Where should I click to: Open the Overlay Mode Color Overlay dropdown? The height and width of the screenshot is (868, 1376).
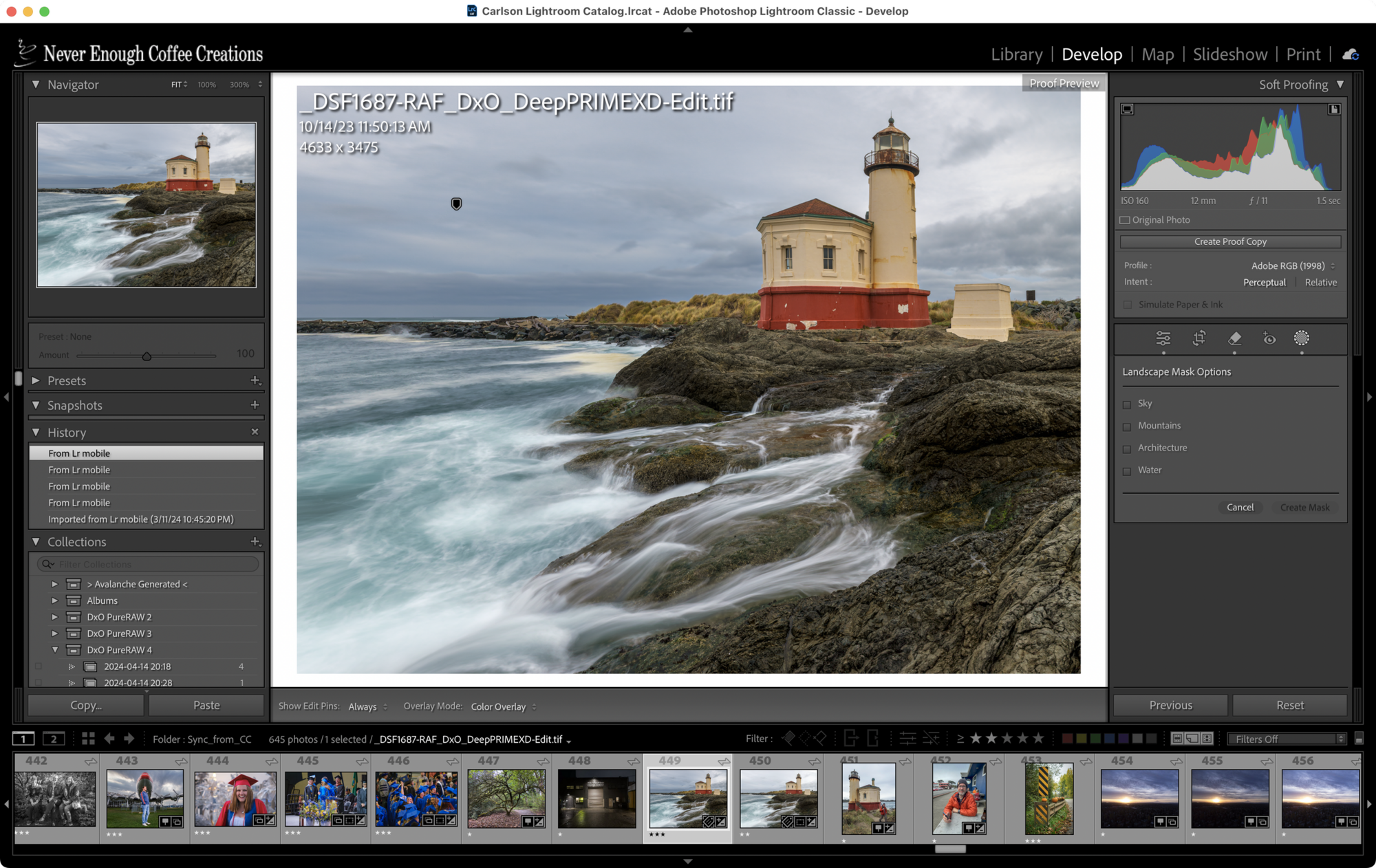point(504,706)
